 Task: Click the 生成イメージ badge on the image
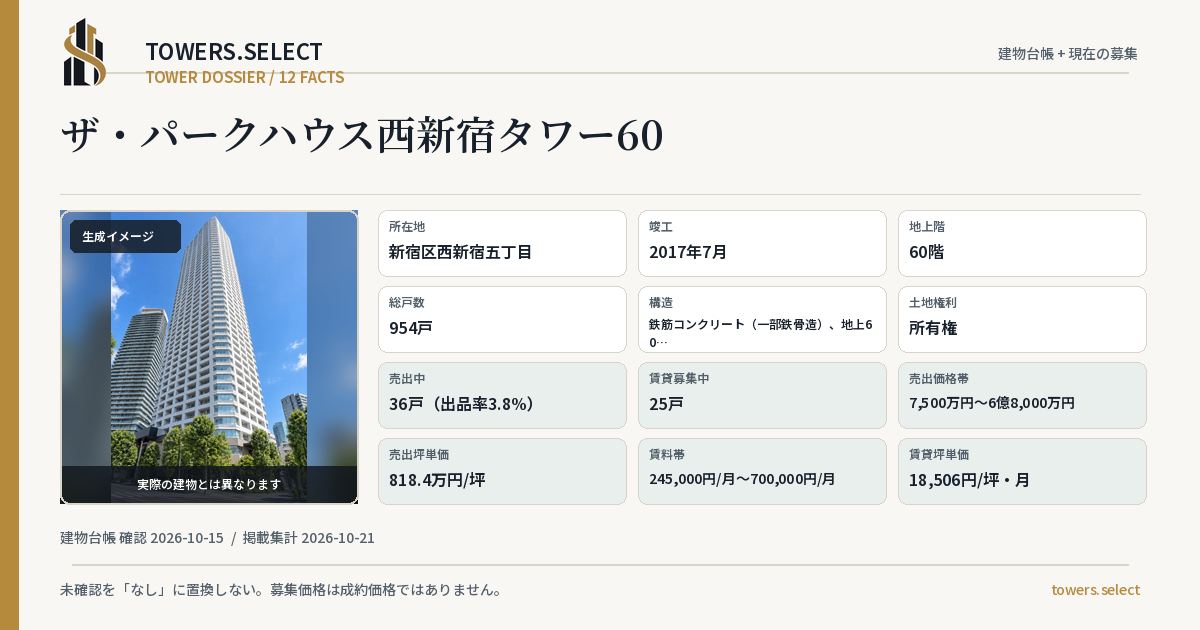[x=125, y=237]
